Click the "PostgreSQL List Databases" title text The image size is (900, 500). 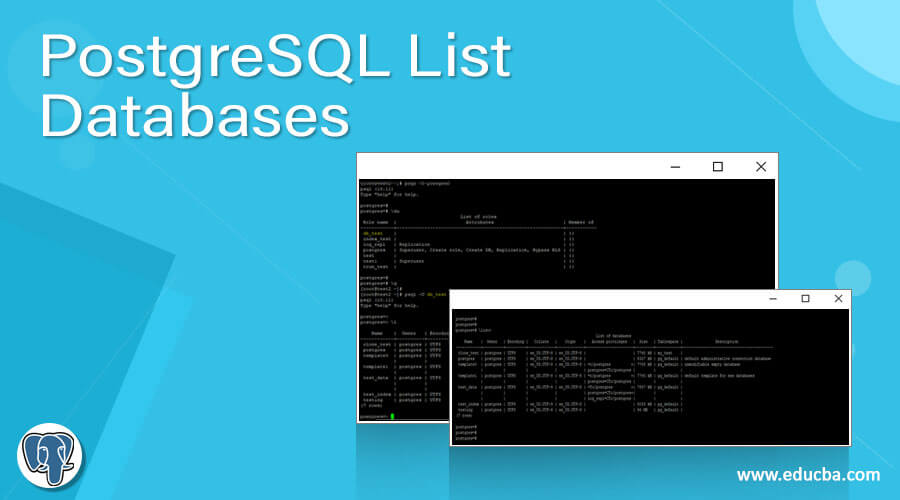click(x=274, y=85)
